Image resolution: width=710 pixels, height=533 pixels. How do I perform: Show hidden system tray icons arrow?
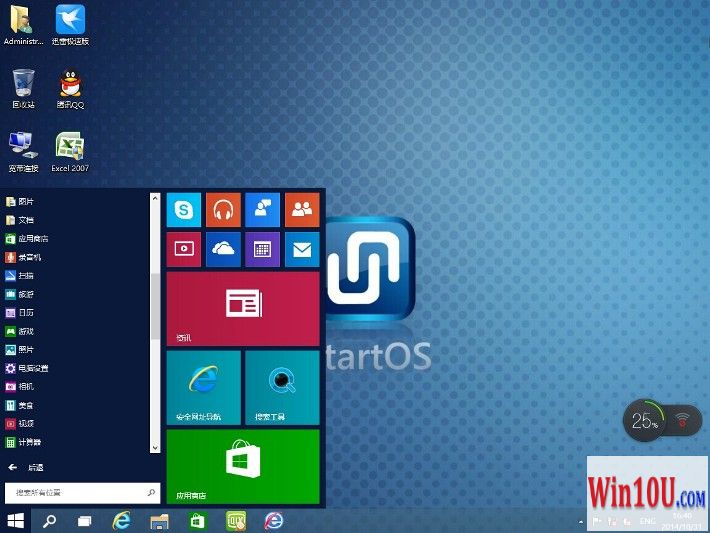[580, 522]
